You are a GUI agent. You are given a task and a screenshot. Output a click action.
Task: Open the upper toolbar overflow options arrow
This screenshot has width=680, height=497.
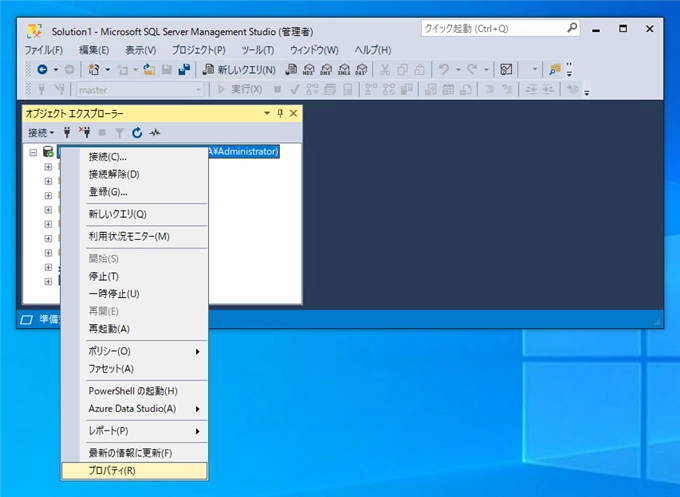569,69
